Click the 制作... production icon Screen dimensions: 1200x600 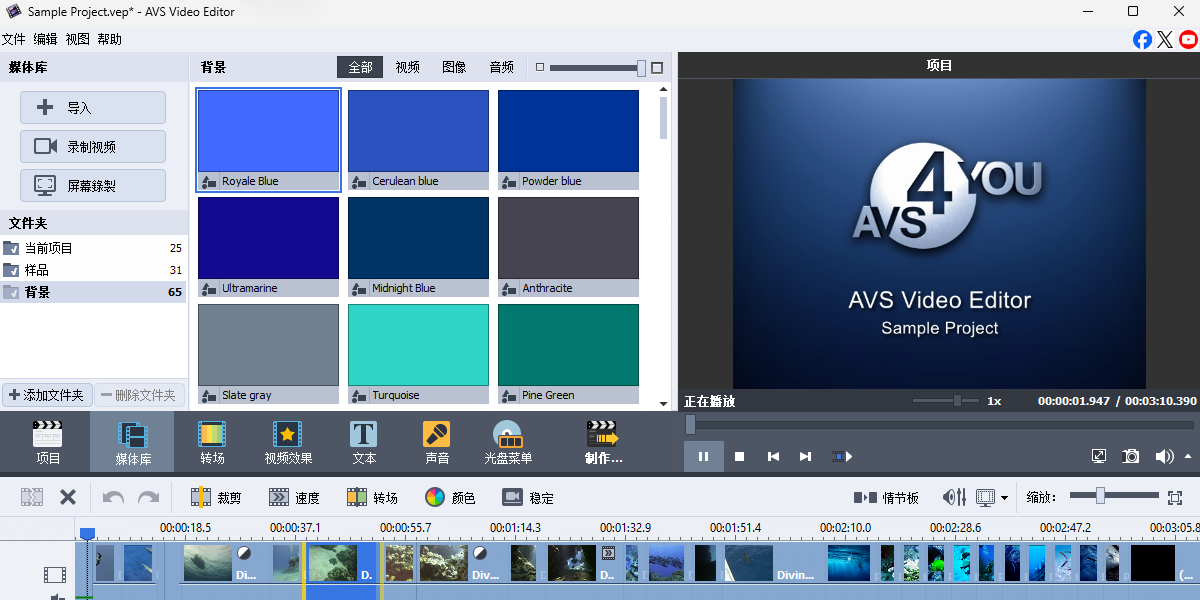(x=603, y=442)
